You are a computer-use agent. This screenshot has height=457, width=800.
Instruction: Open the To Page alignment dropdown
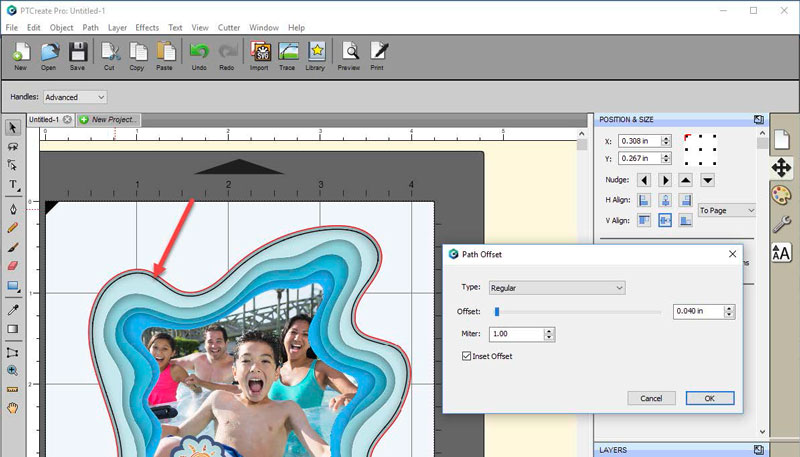727,210
